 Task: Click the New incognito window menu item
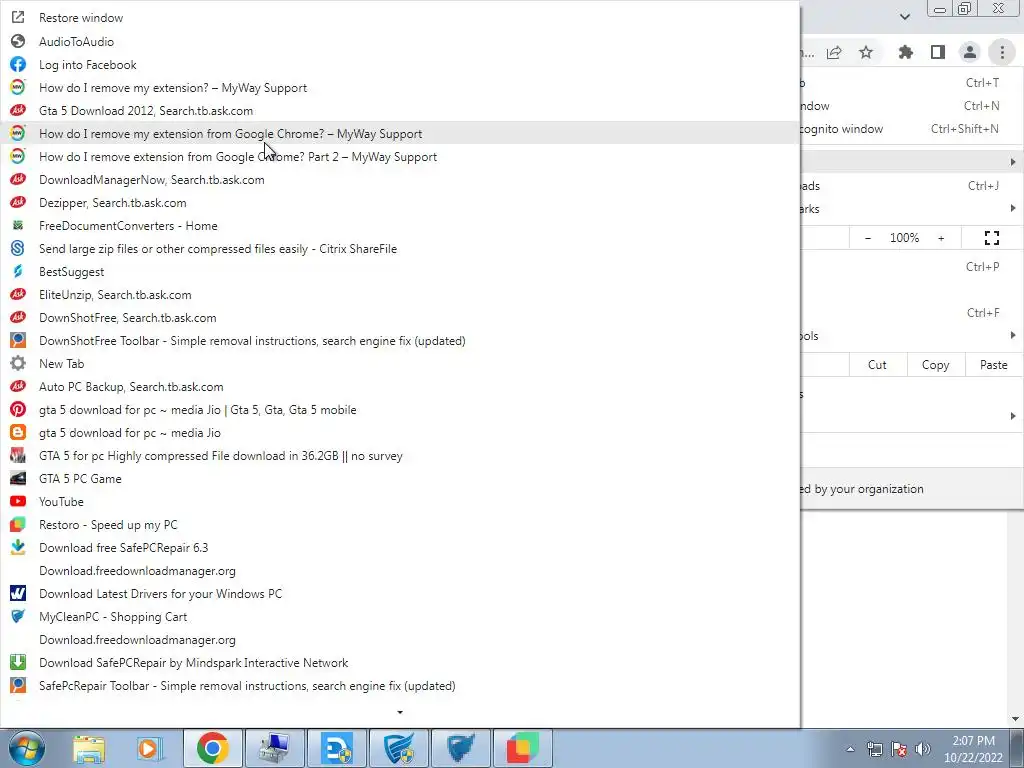912,129
